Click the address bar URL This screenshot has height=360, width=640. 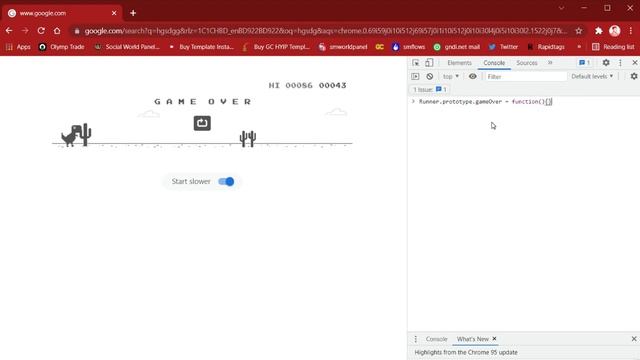tap(326, 31)
